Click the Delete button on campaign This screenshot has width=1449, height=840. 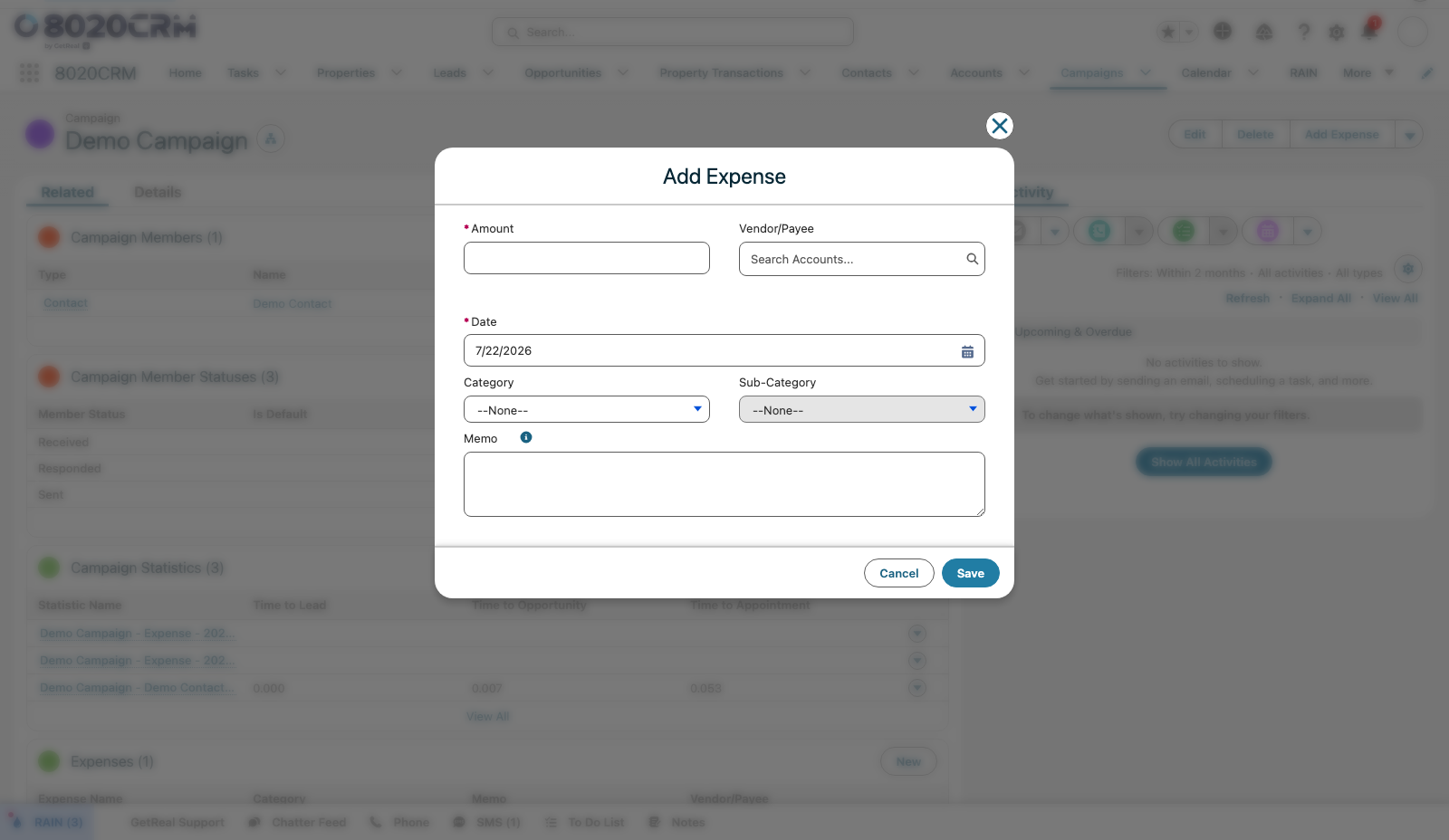pos(1255,134)
